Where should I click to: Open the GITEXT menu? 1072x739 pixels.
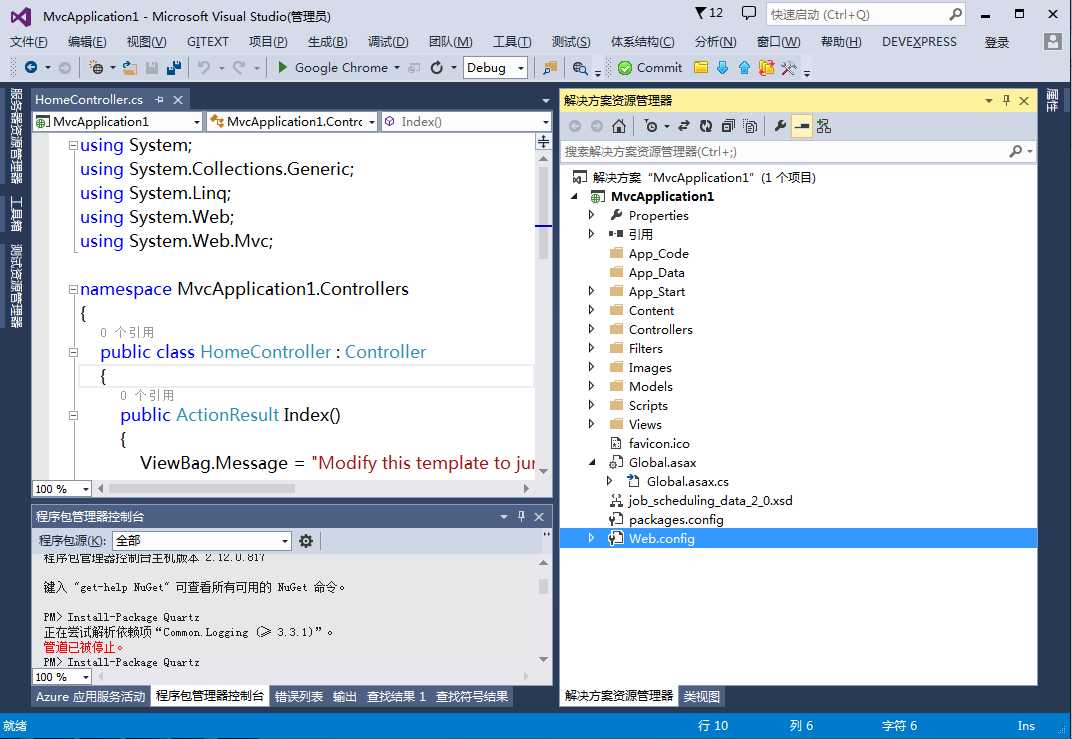[208, 42]
